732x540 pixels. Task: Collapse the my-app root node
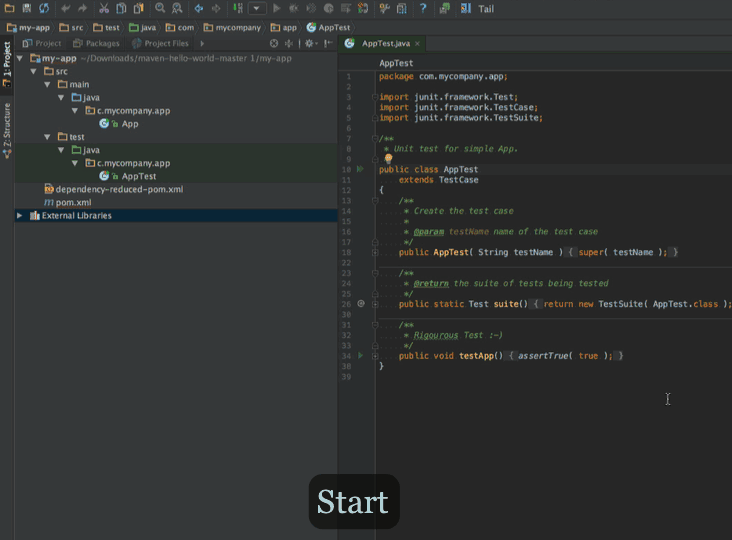[20, 58]
